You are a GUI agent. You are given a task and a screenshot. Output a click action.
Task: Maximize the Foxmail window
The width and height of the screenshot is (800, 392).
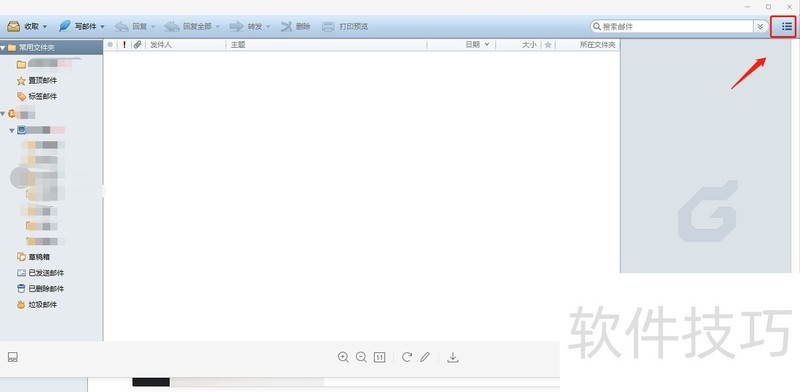[768, 7]
